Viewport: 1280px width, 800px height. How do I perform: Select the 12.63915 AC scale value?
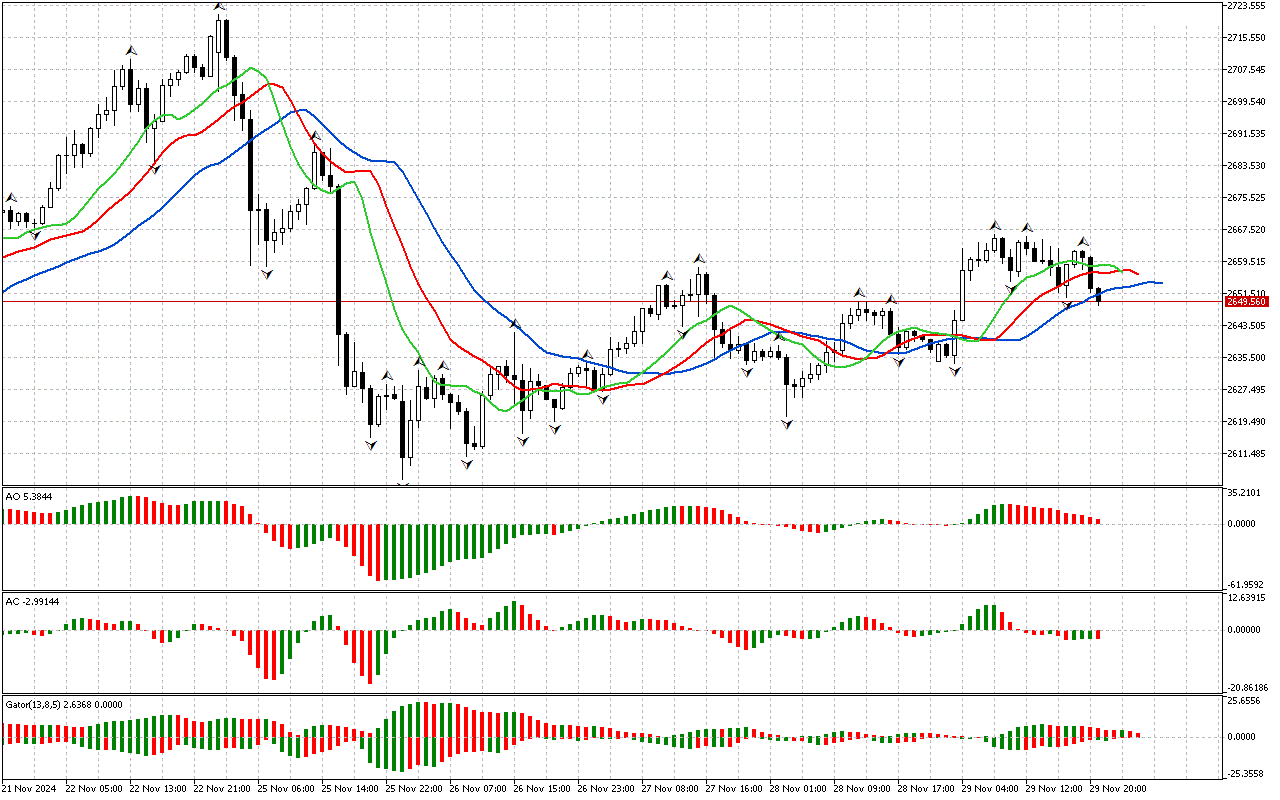point(1246,599)
